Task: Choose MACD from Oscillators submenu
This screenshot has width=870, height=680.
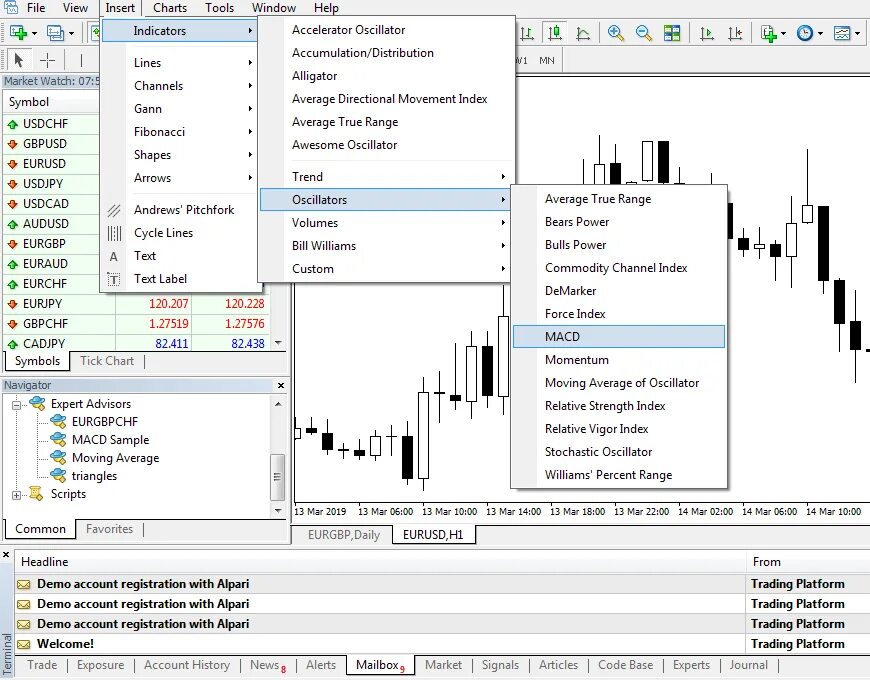Action: pyautogui.click(x=619, y=337)
